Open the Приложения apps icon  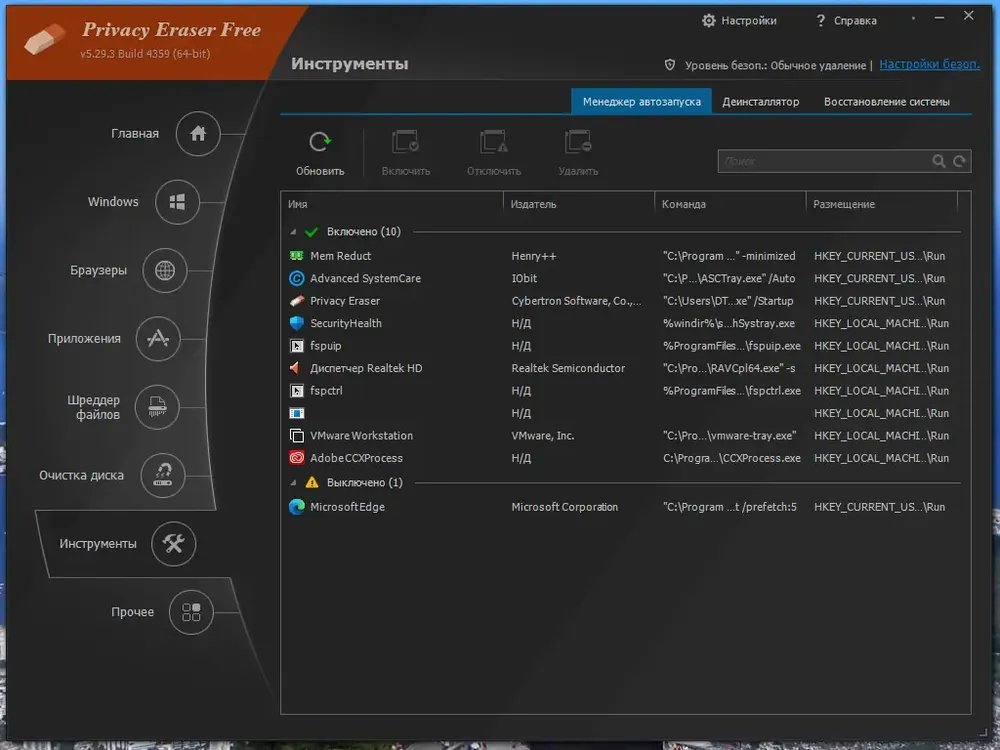pyautogui.click(x=158, y=339)
